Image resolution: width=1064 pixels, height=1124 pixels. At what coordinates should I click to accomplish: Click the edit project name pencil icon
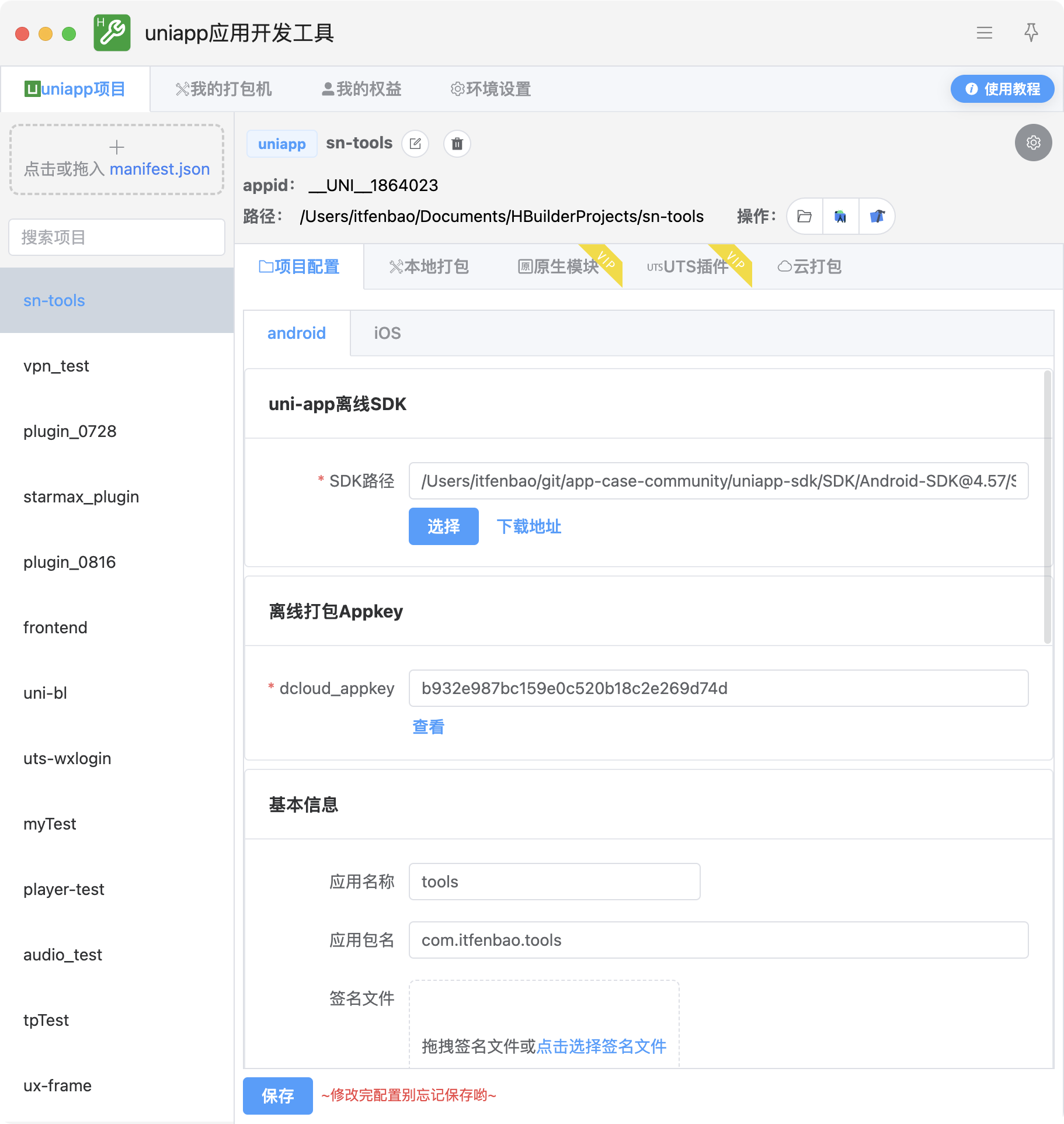click(x=415, y=144)
